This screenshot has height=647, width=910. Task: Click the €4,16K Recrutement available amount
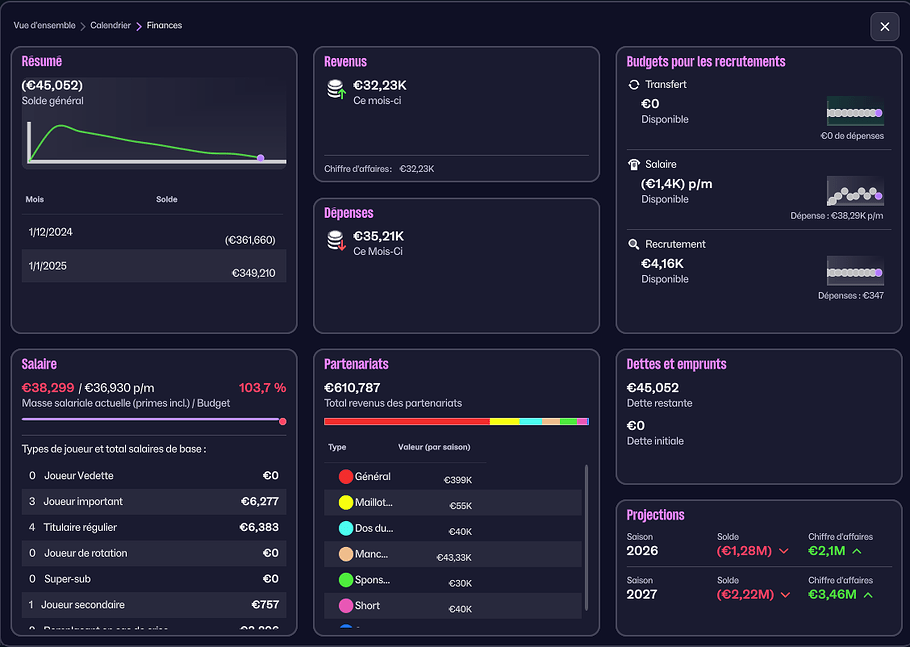[662, 263]
